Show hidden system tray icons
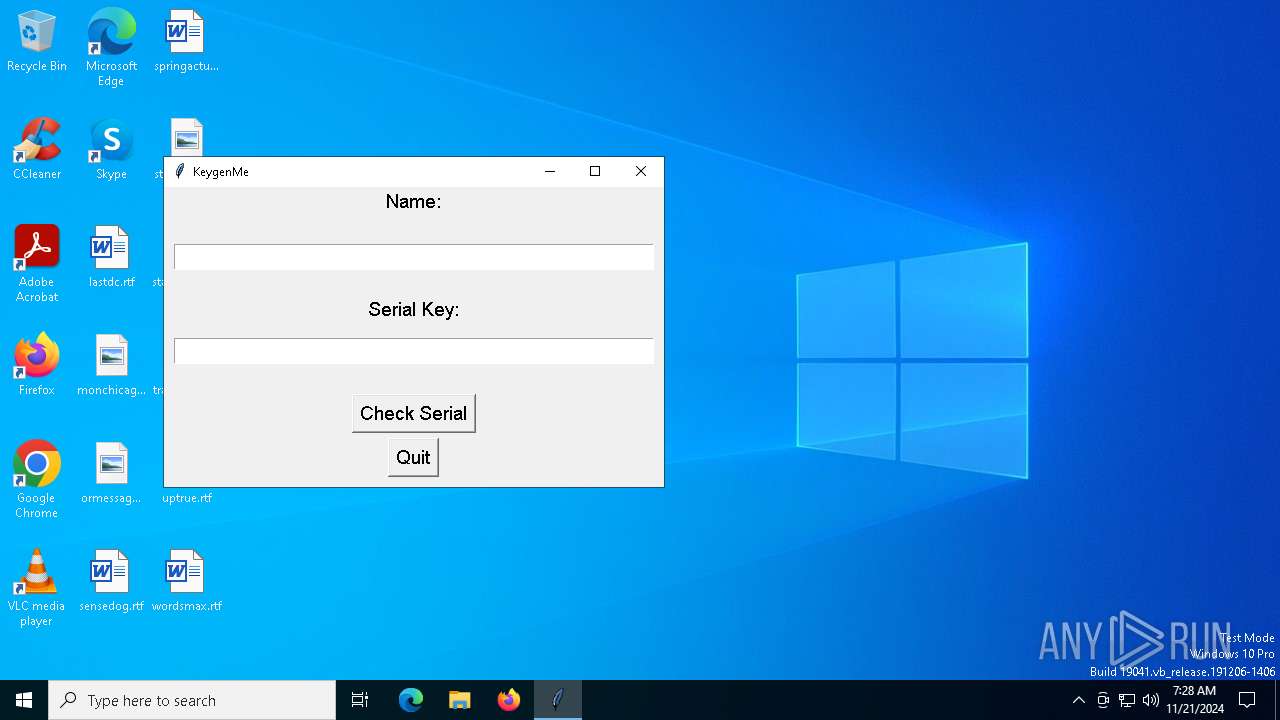The height and width of the screenshot is (720, 1280). tap(1078, 700)
